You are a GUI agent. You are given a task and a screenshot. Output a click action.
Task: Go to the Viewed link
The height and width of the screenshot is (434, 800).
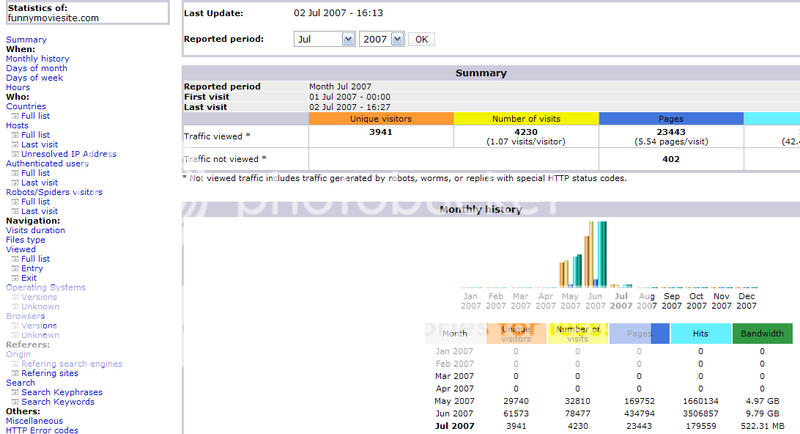click(x=20, y=249)
